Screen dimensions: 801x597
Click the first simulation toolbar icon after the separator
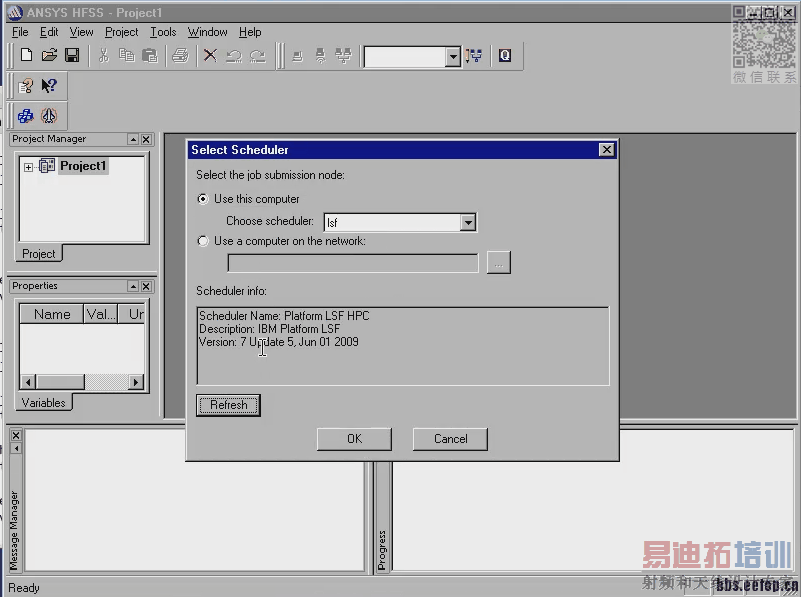pyautogui.click(x=297, y=56)
